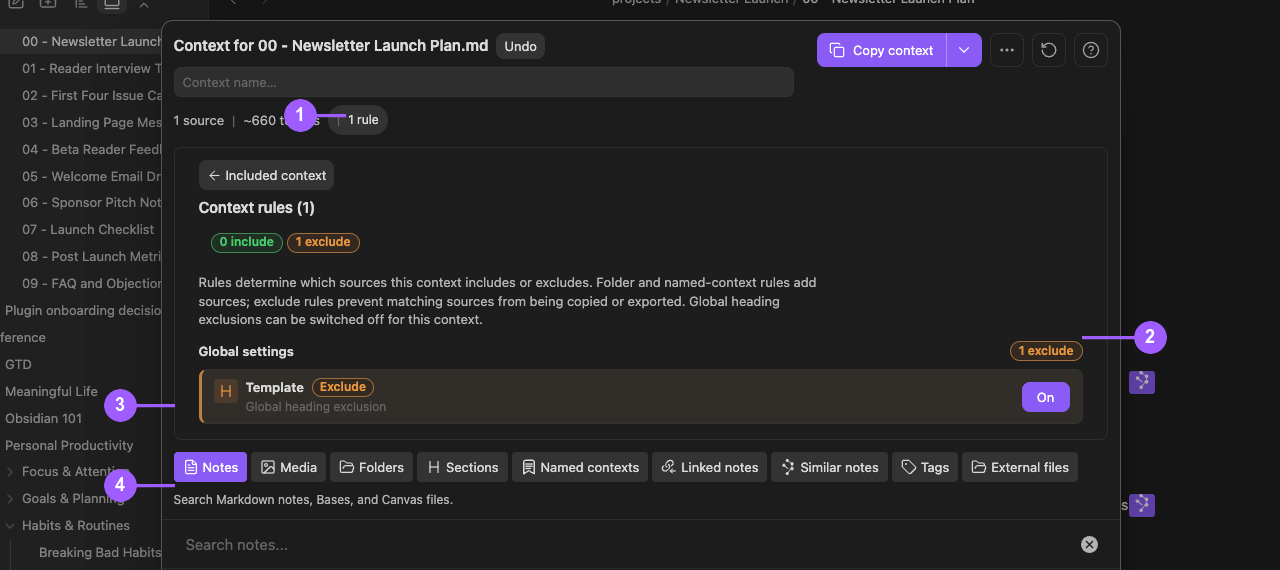Switch to the Tags tab
This screenshot has width=1280, height=570.
click(925, 467)
